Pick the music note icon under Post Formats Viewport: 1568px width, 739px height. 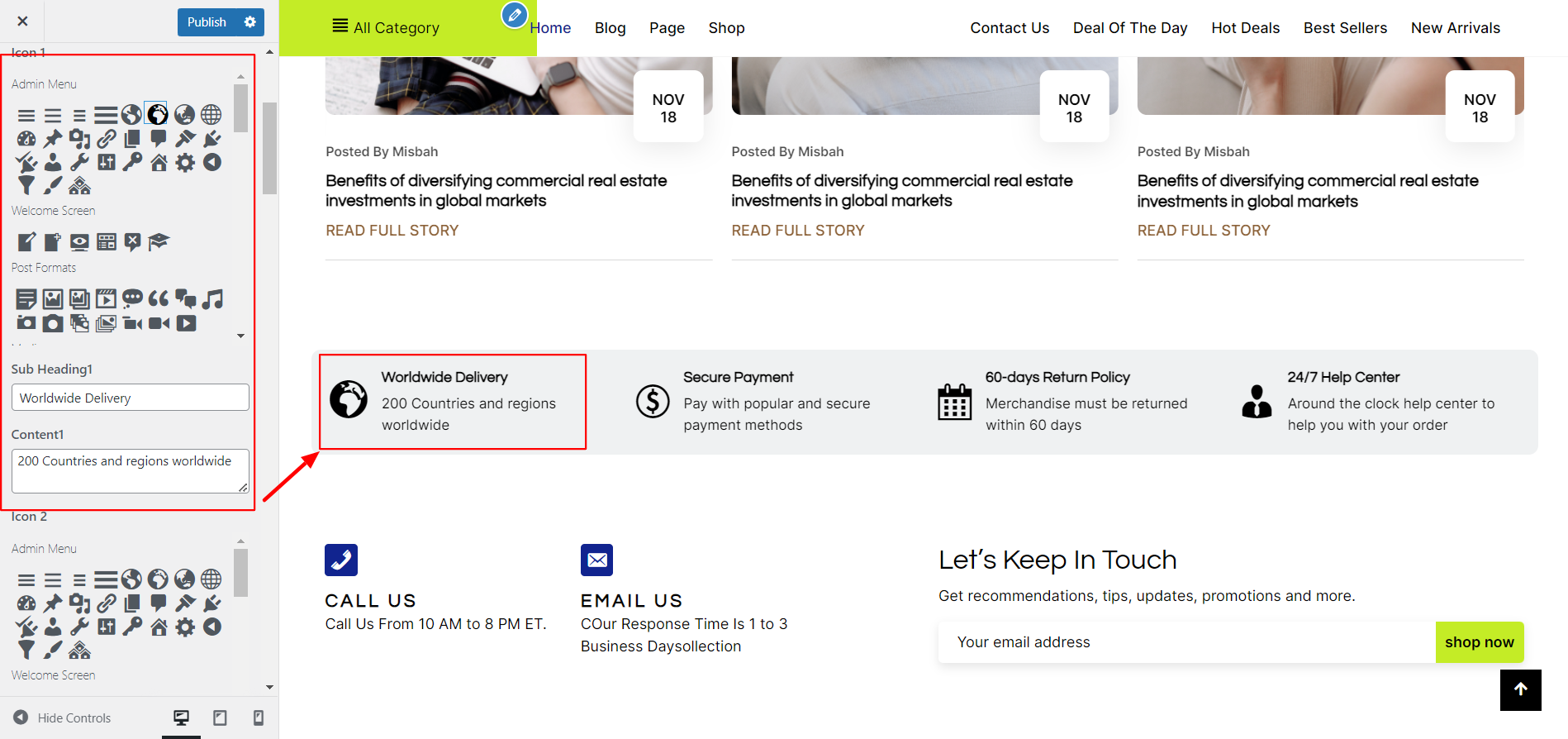212,298
